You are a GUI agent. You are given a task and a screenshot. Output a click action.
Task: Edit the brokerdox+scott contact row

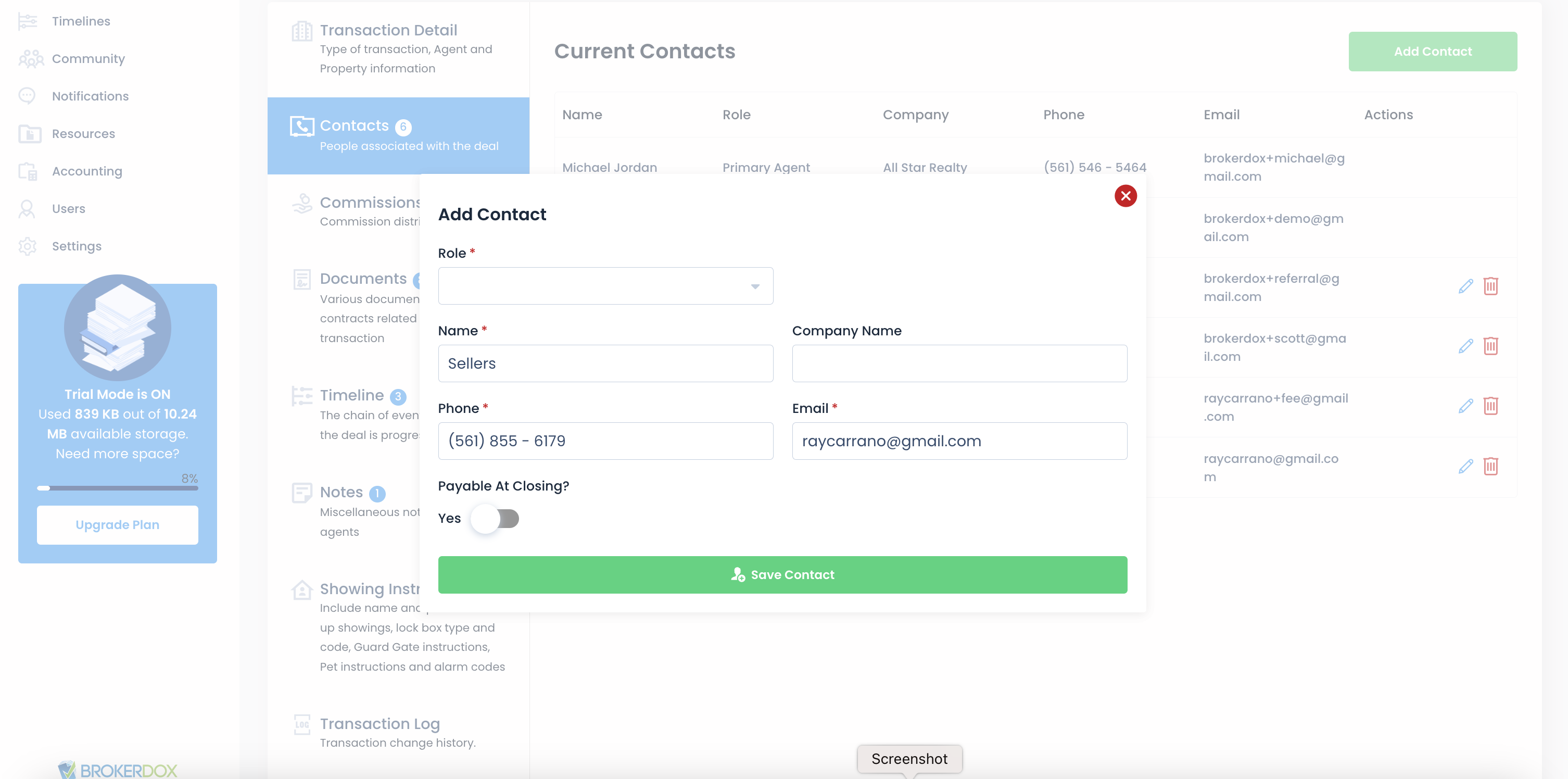(x=1465, y=347)
